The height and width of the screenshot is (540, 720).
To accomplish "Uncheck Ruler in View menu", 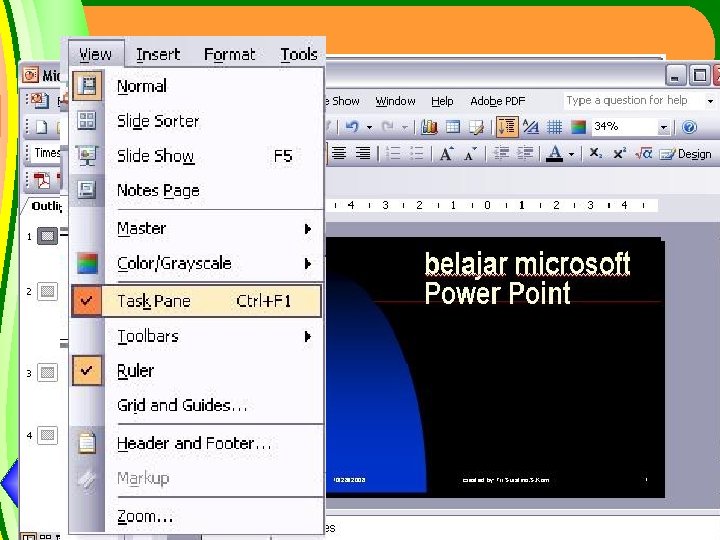I will tap(197, 370).
